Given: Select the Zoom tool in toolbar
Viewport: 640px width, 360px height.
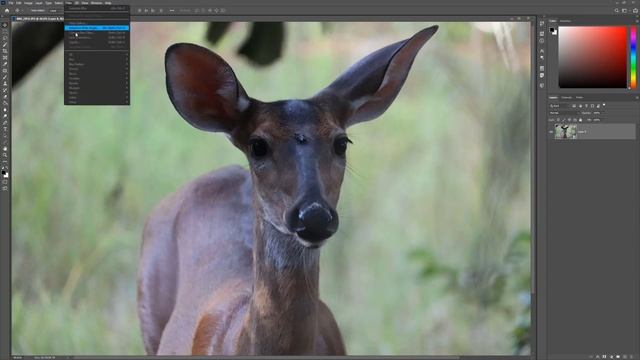Looking at the screenshot, I should 5,155.
